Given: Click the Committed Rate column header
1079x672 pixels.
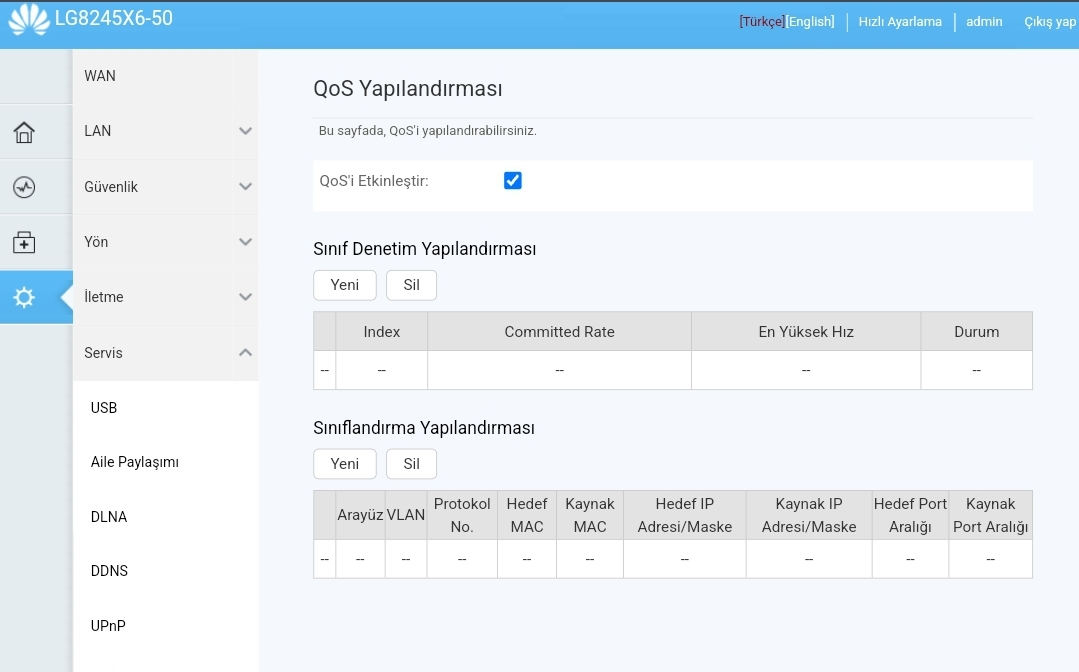Looking at the screenshot, I should [559, 332].
